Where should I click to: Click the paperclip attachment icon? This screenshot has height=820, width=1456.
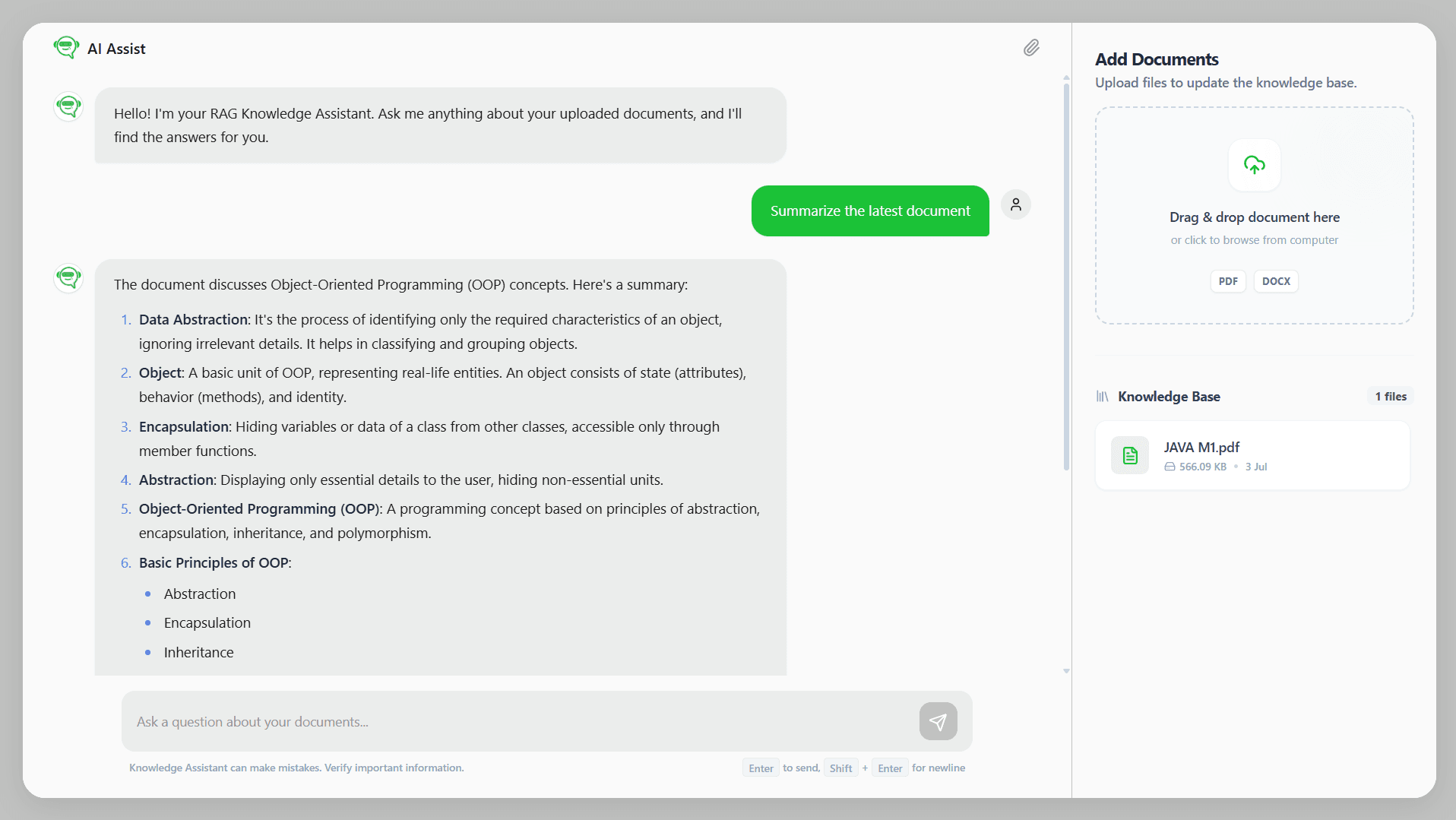coord(1031,48)
